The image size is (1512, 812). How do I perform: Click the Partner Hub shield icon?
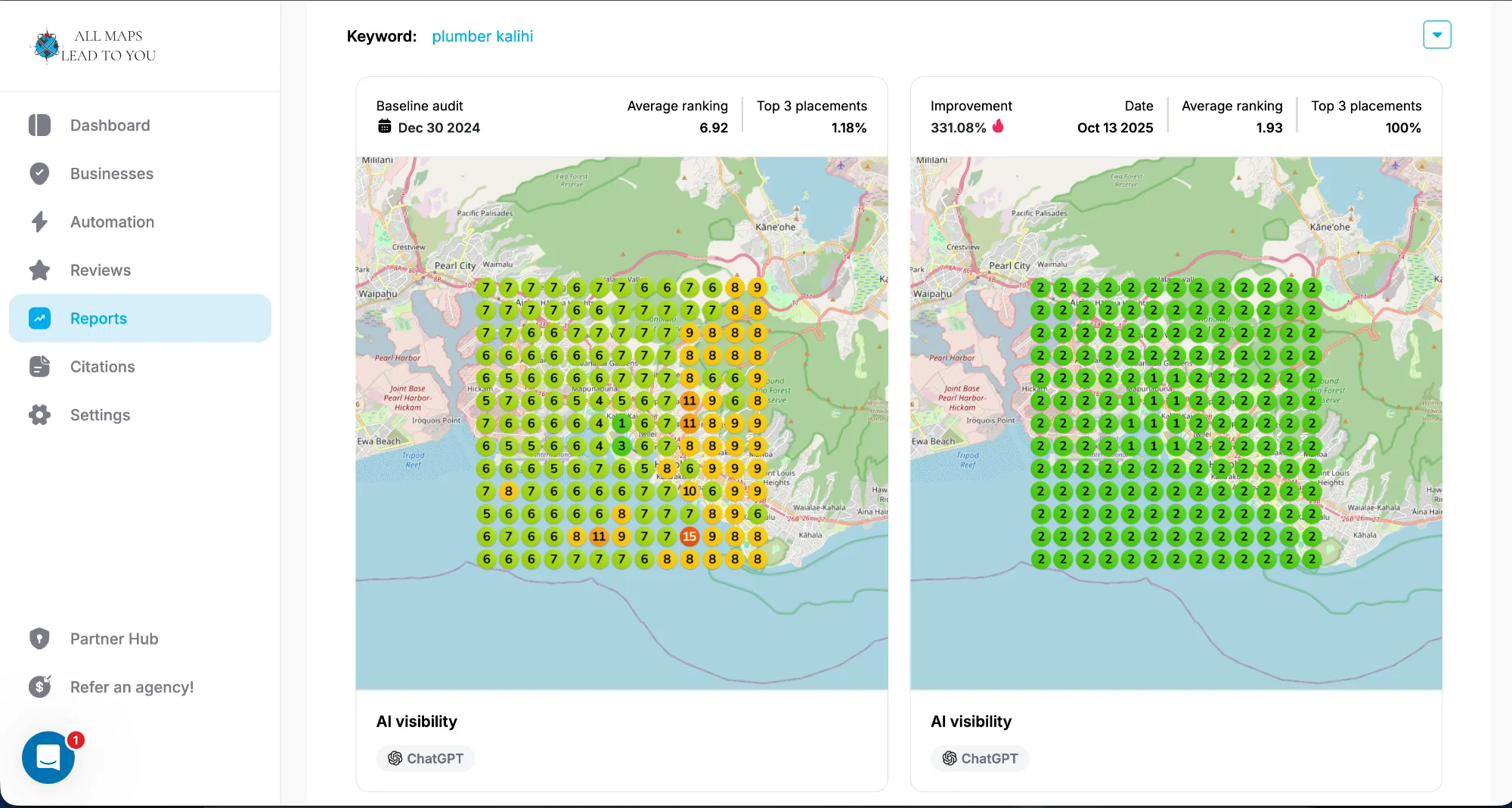coord(40,639)
